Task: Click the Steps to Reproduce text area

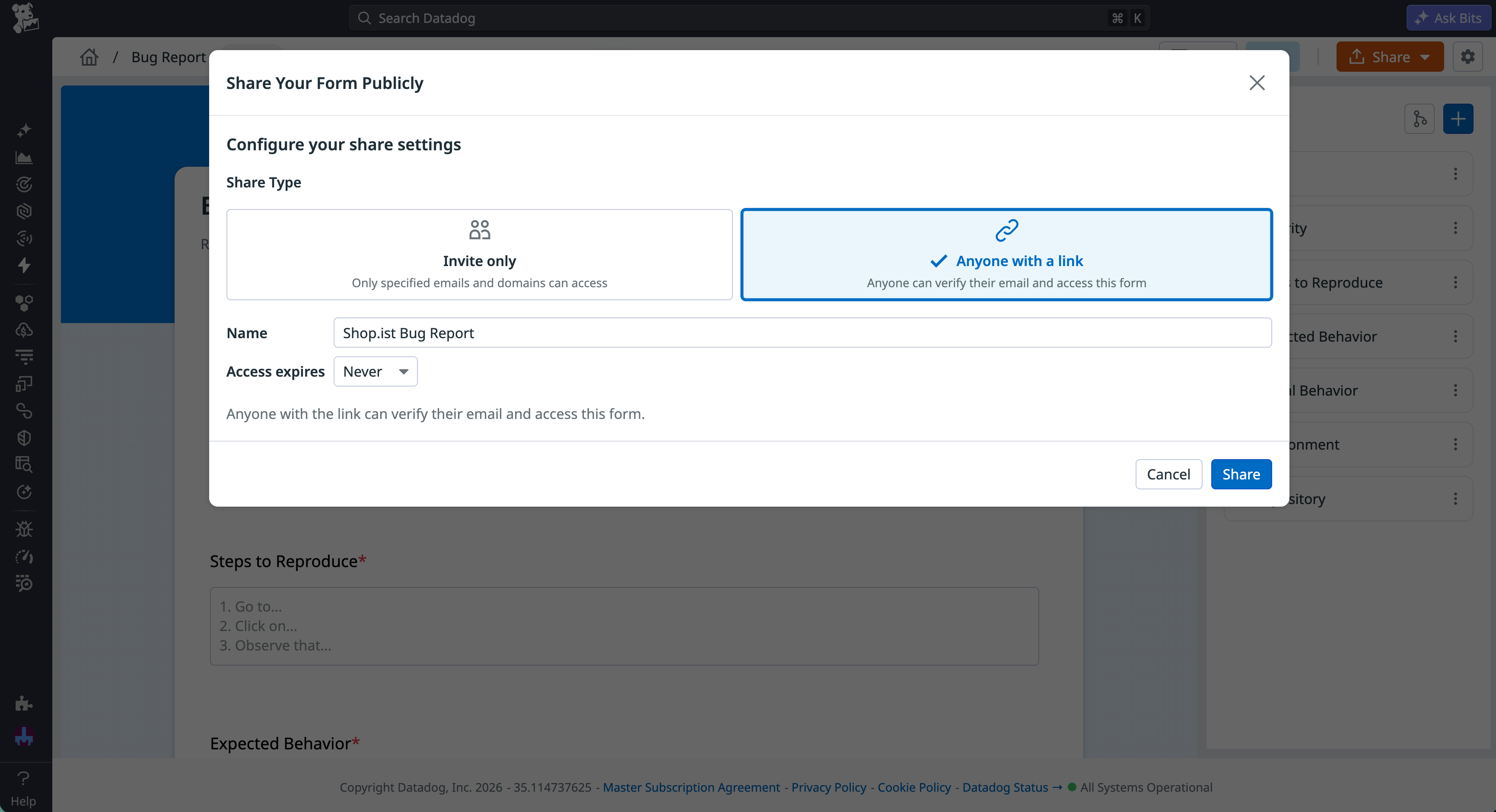Action: 624,626
